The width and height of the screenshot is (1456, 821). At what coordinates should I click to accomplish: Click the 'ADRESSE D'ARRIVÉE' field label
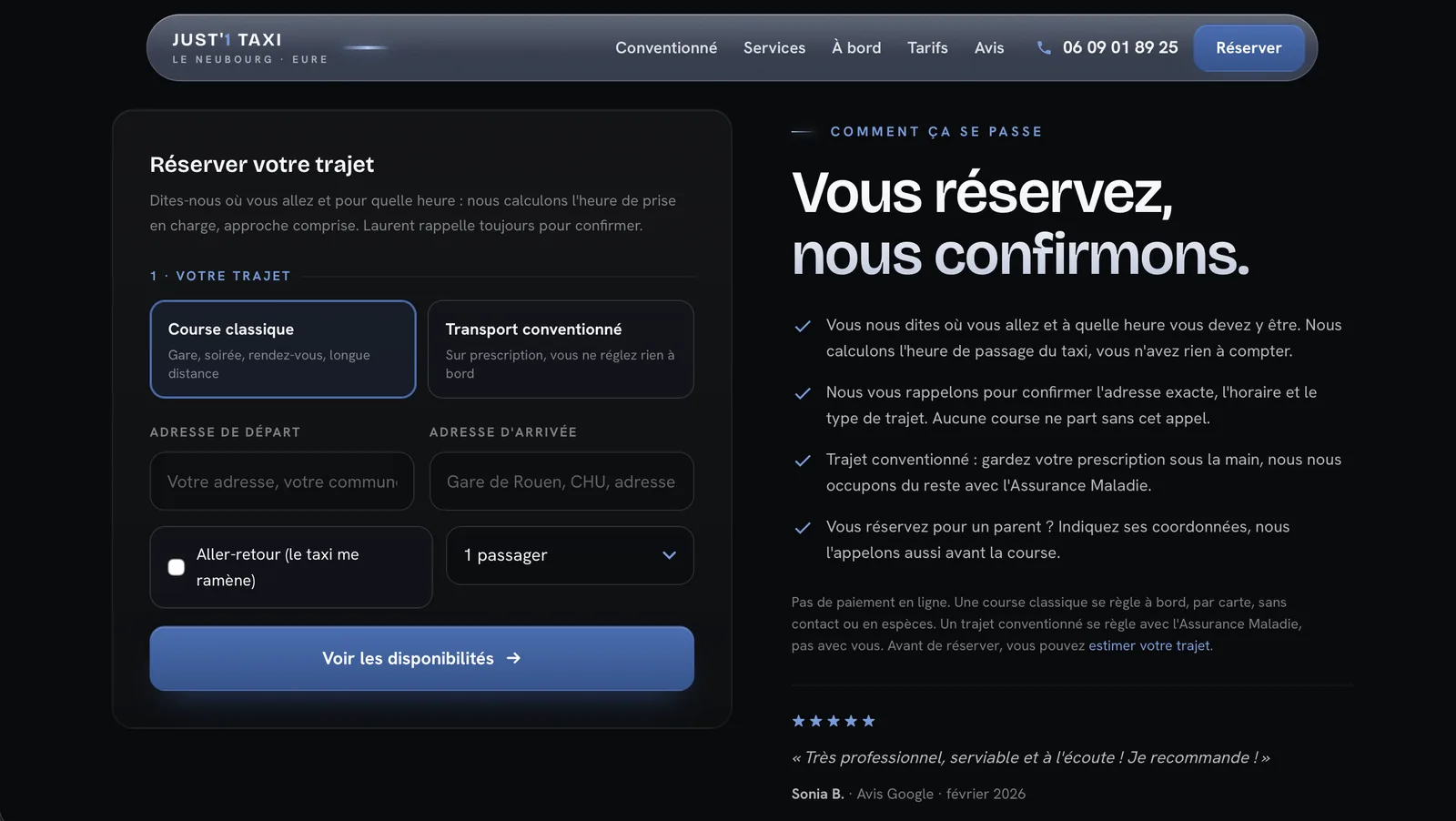503,432
